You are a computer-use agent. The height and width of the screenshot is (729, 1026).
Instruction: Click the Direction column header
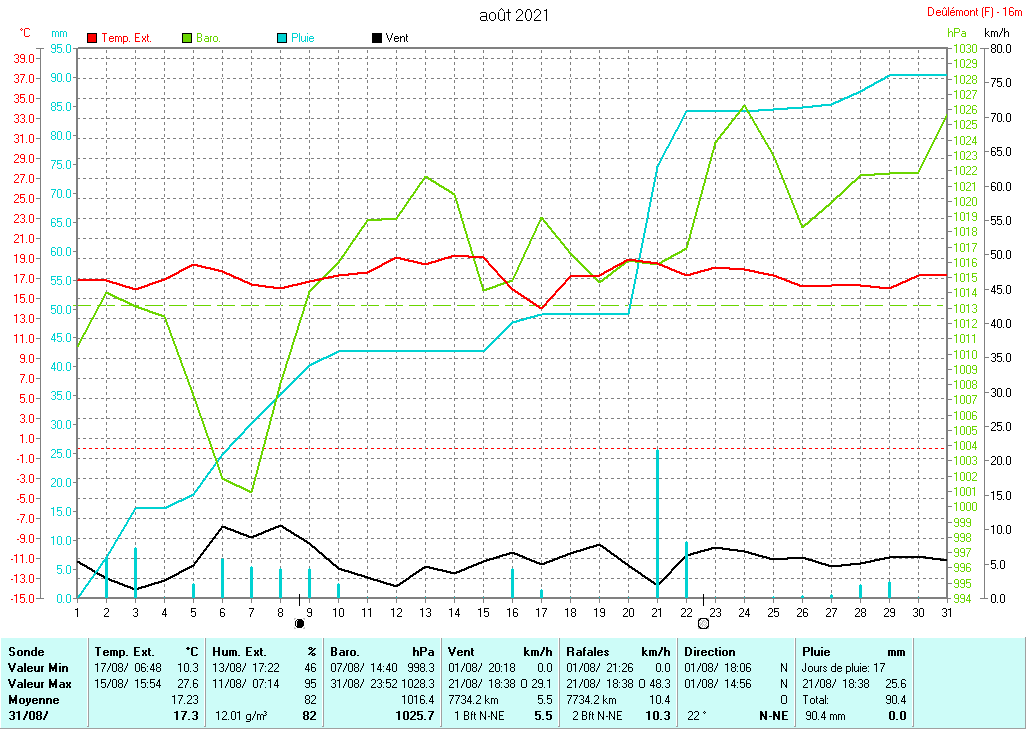tap(710, 650)
